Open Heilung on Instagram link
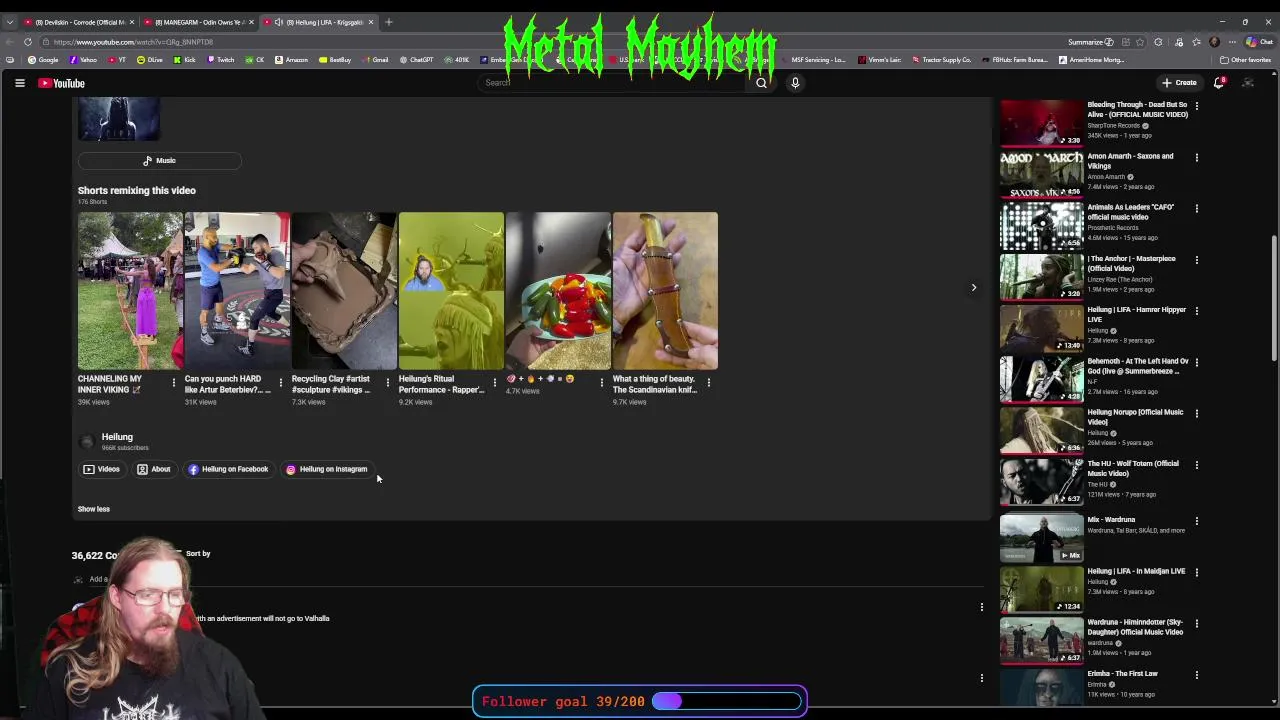1280x720 pixels. pyautogui.click(x=327, y=469)
